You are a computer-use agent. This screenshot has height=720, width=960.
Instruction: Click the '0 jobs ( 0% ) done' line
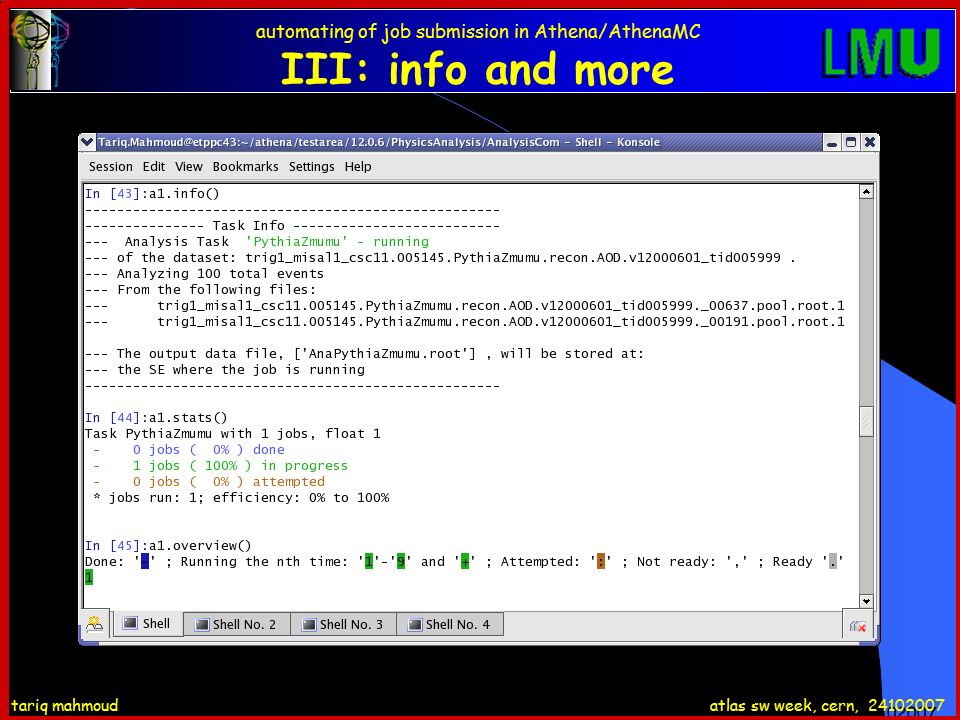pyautogui.click(x=189, y=449)
